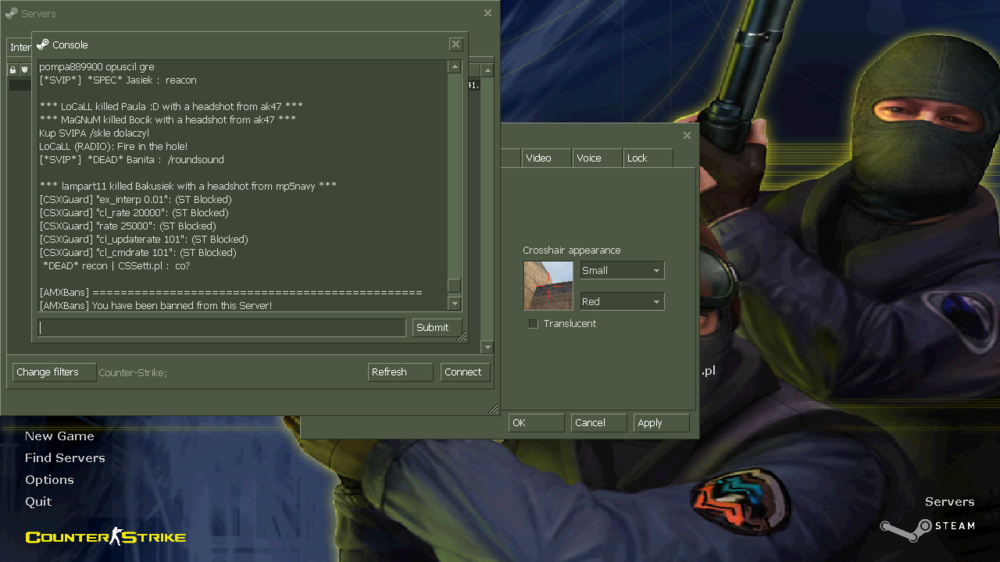Click the Connect button
This screenshot has width=1000, height=562.
point(465,373)
